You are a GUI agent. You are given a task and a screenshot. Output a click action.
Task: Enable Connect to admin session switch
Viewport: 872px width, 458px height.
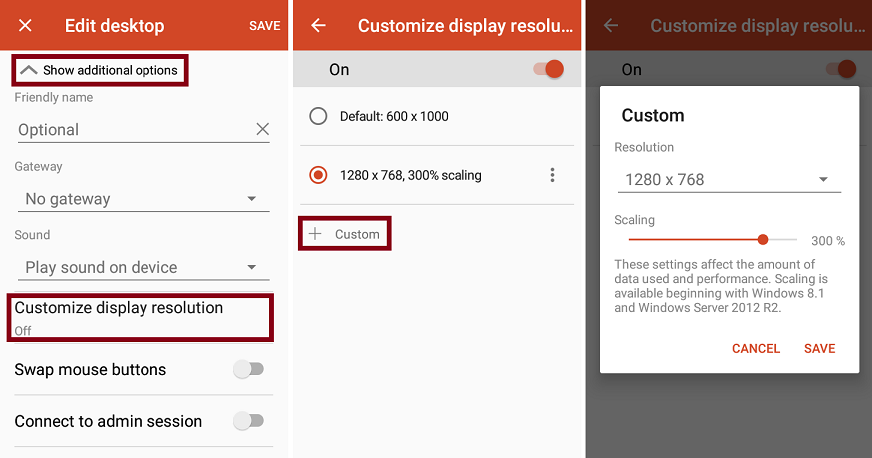point(248,421)
